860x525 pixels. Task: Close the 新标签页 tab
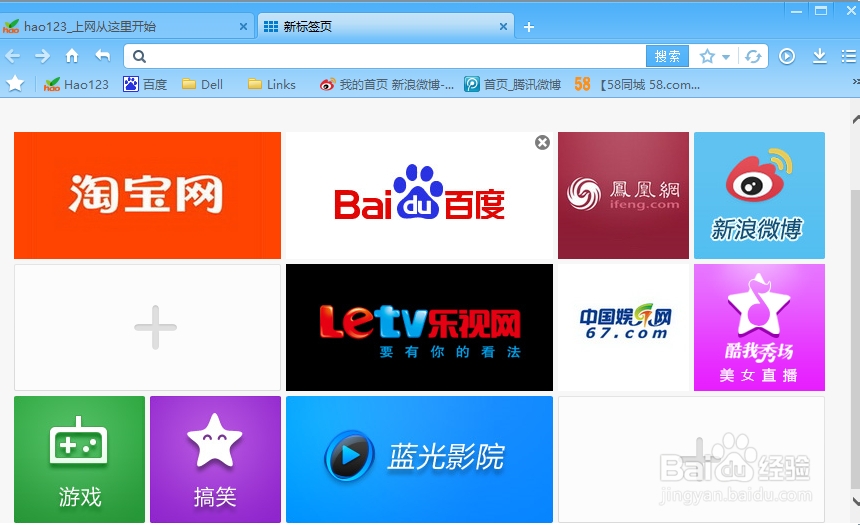click(503, 26)
